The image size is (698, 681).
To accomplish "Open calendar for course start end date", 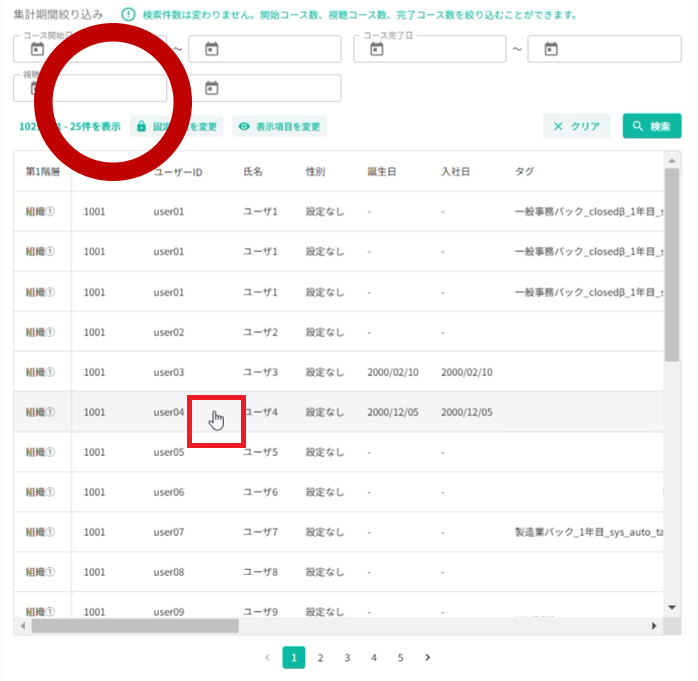I will coord(211,49).
